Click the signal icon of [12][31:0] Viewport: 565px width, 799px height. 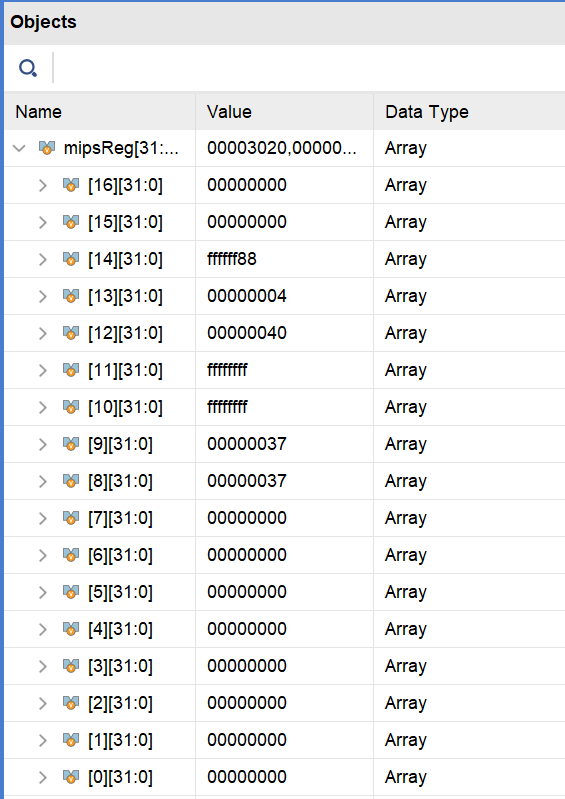click(x=71, y=333)
